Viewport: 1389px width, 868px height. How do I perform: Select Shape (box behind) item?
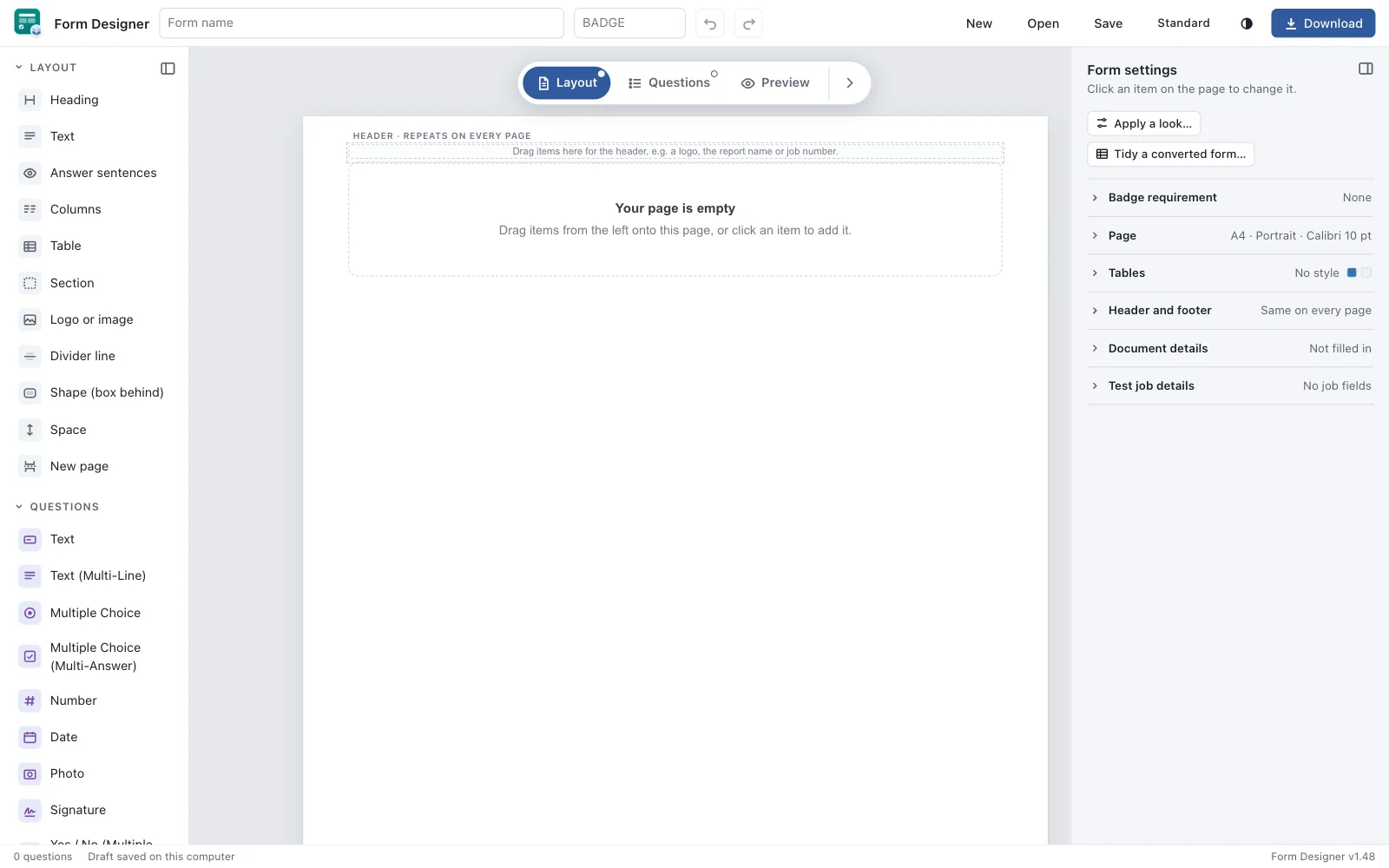point(94,392)
